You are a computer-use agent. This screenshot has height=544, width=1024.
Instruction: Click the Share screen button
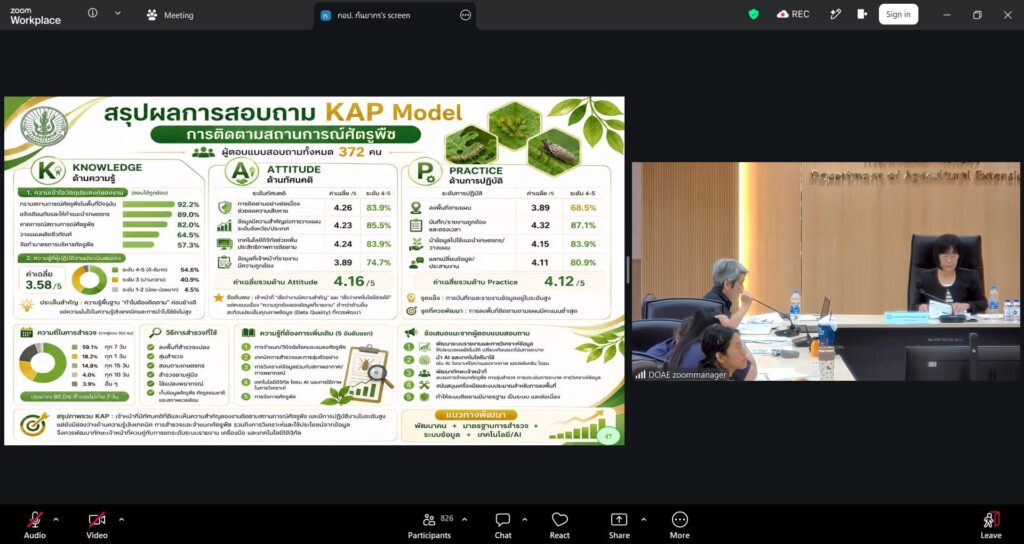coord(619,524)
